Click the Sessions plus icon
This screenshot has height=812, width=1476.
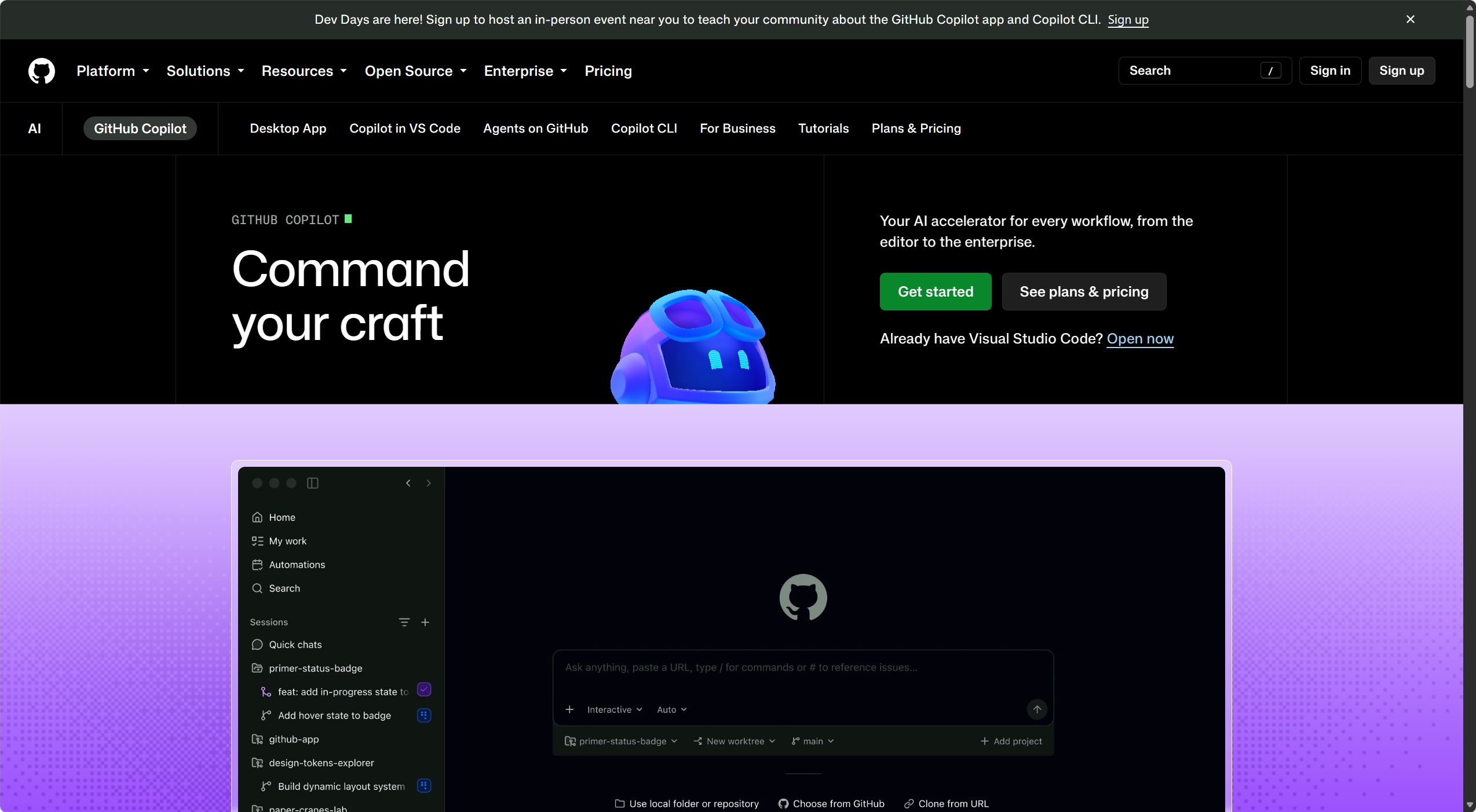(x=425, y=622)
